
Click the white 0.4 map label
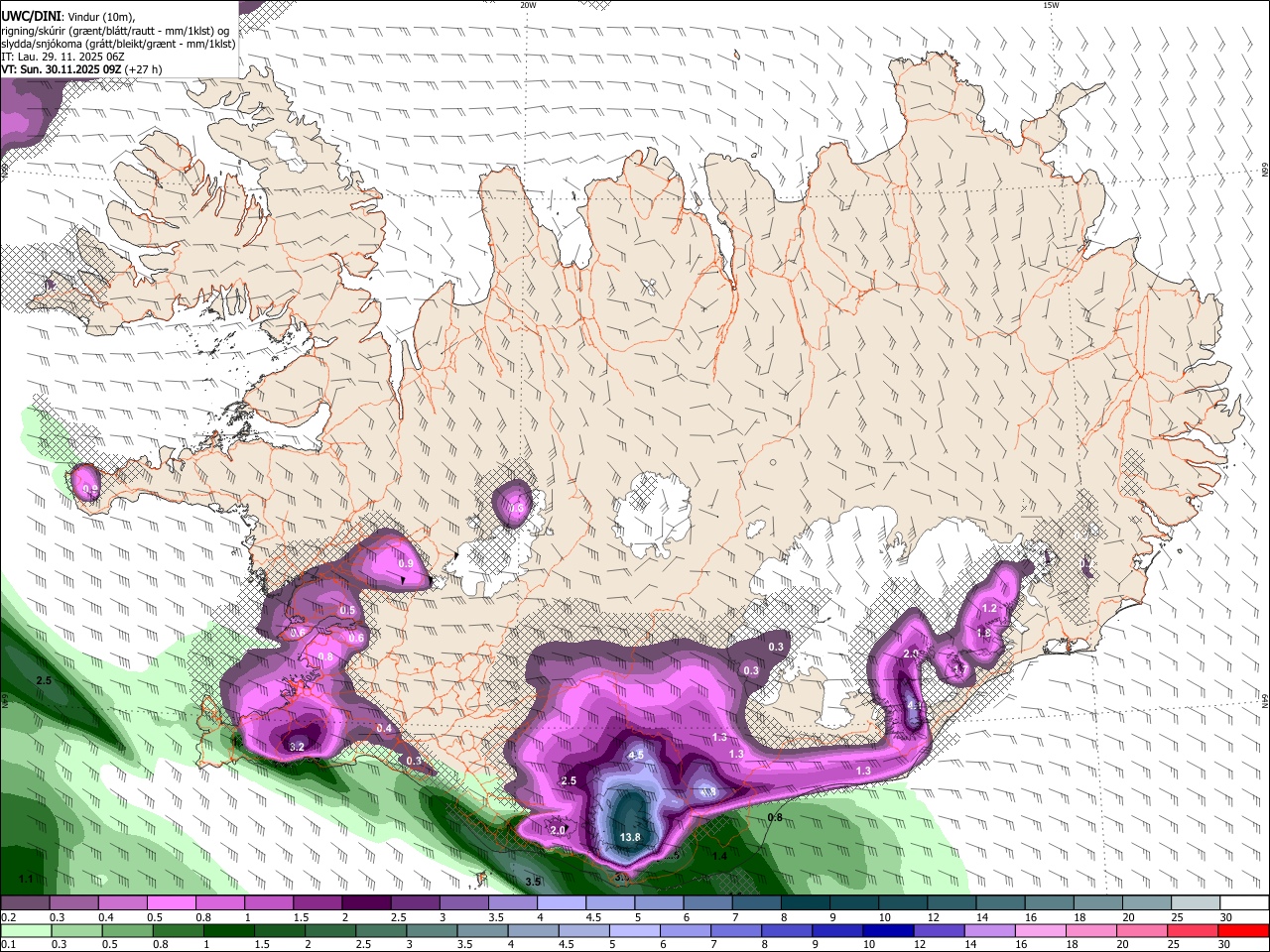[385, 728]
